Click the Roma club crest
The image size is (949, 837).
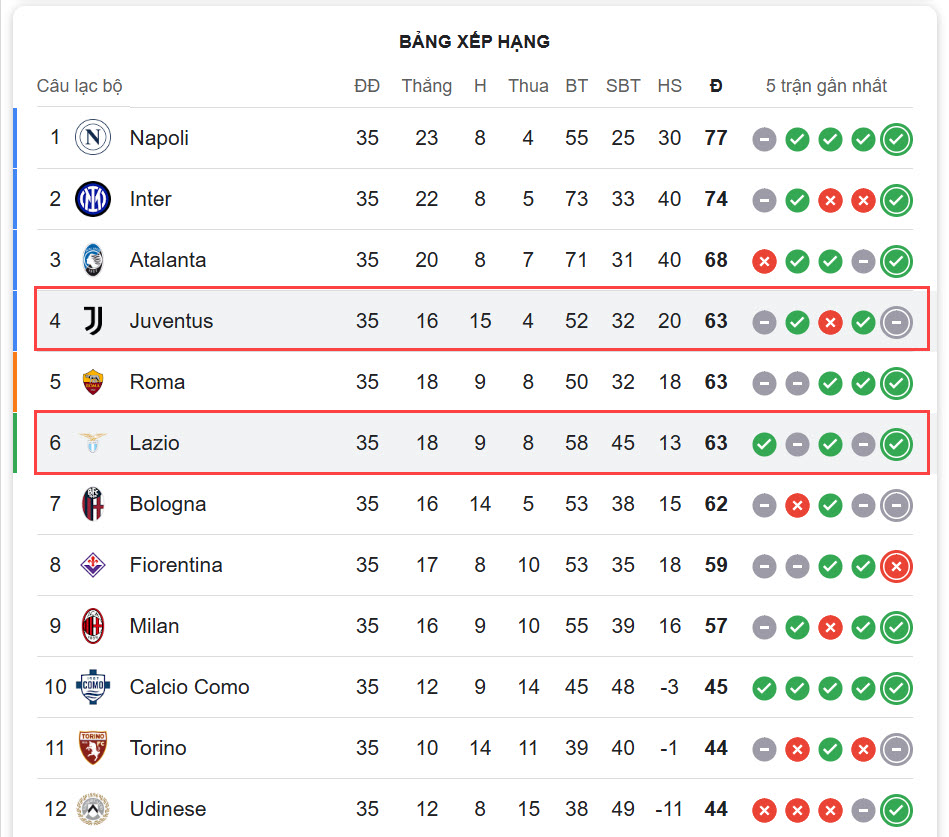click(x=93, y=382)
